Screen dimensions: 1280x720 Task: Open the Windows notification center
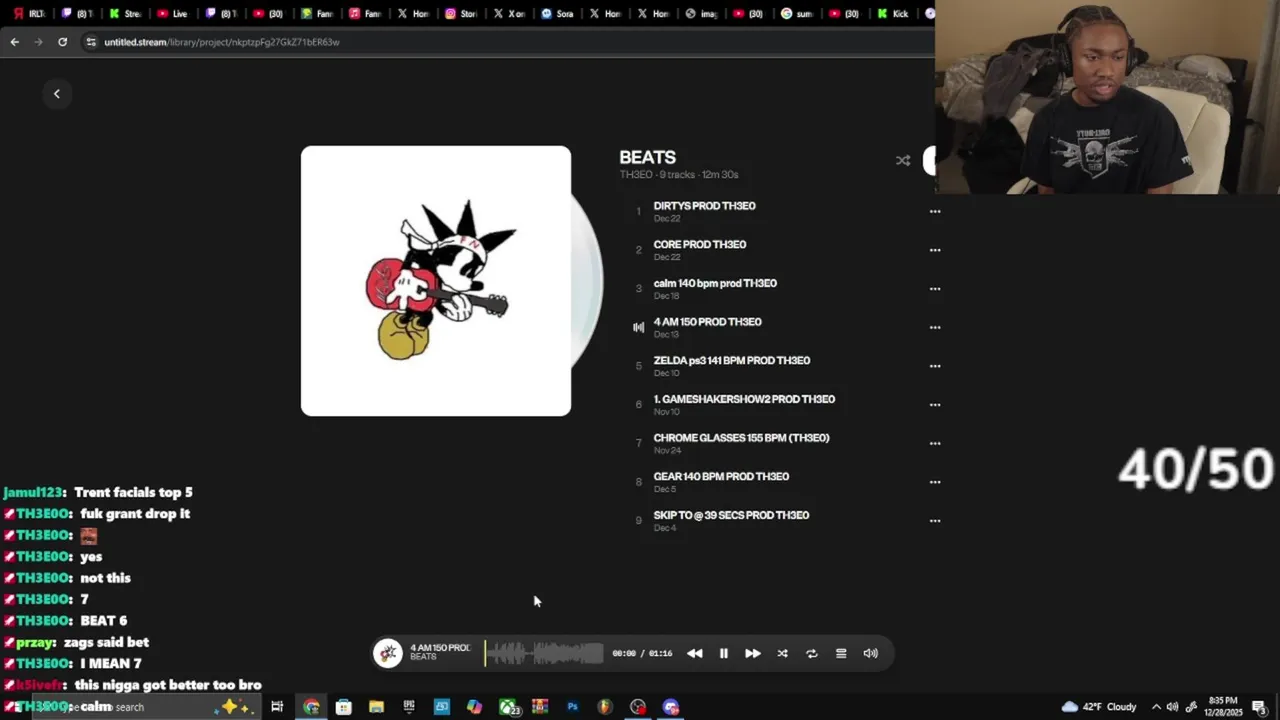(x=1259, y=707)
